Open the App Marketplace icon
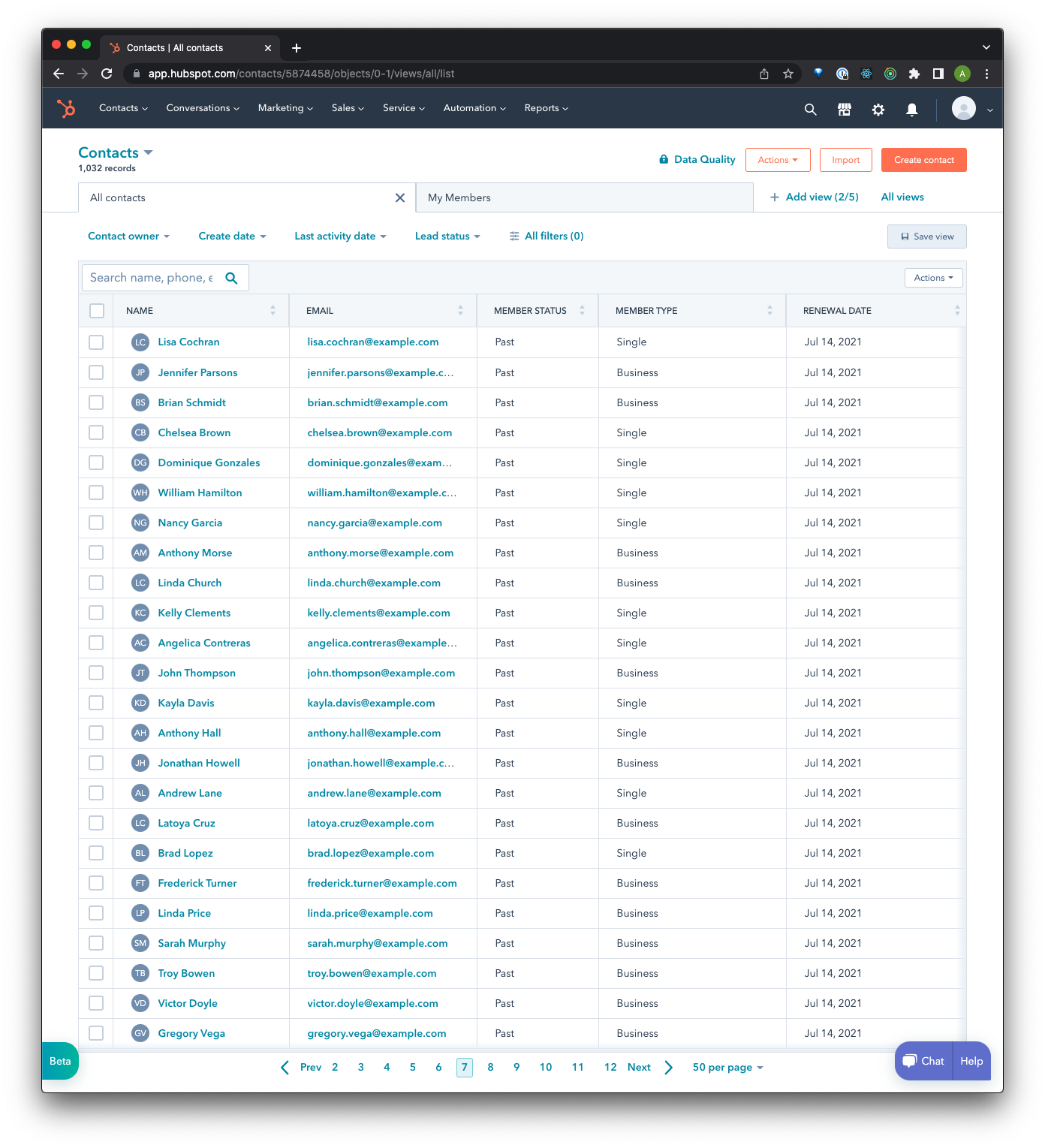This screenshot has width=1045, height=1148. 844,109
